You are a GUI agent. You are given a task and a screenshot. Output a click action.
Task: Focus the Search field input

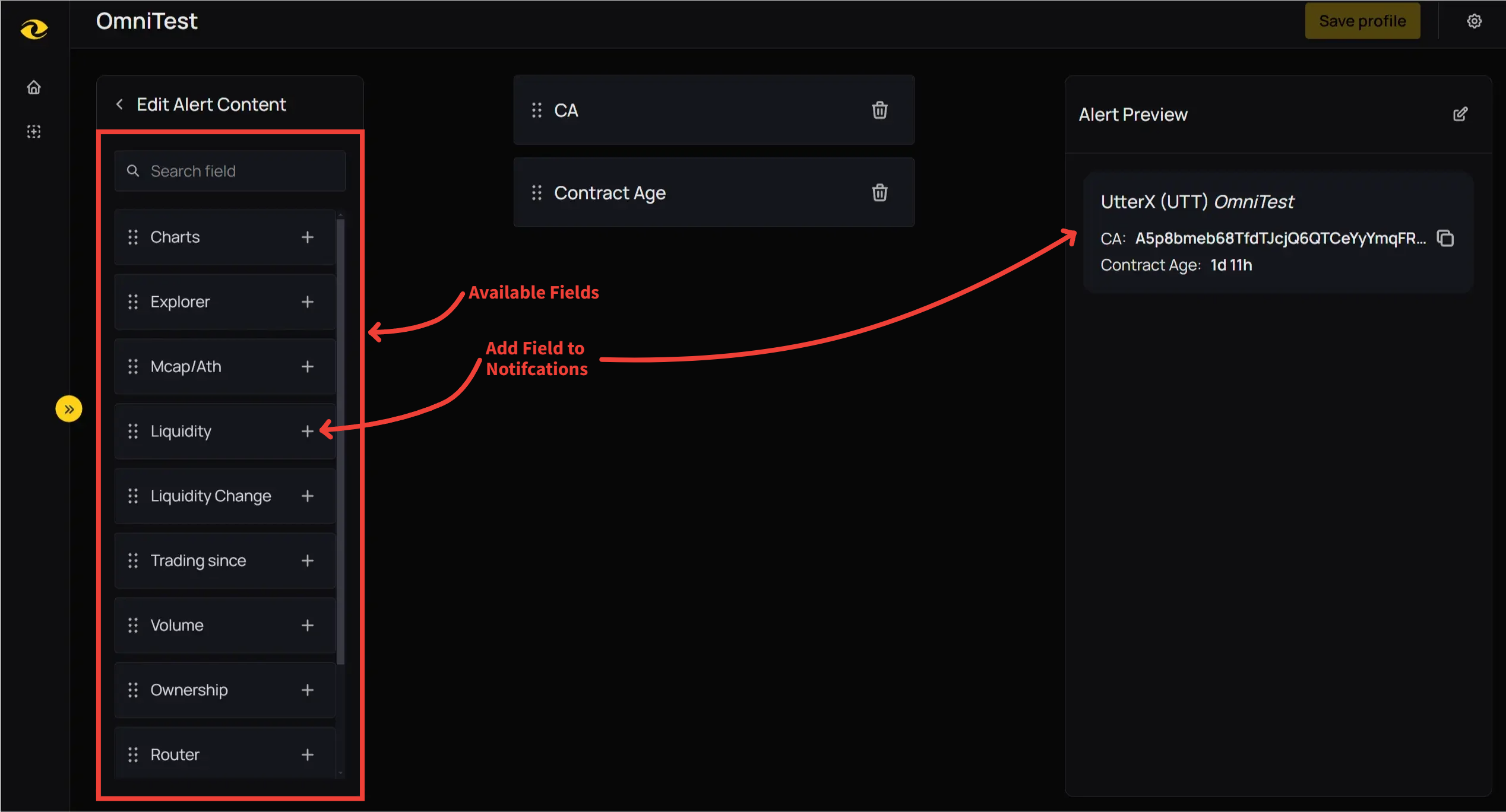click(230, 171)
